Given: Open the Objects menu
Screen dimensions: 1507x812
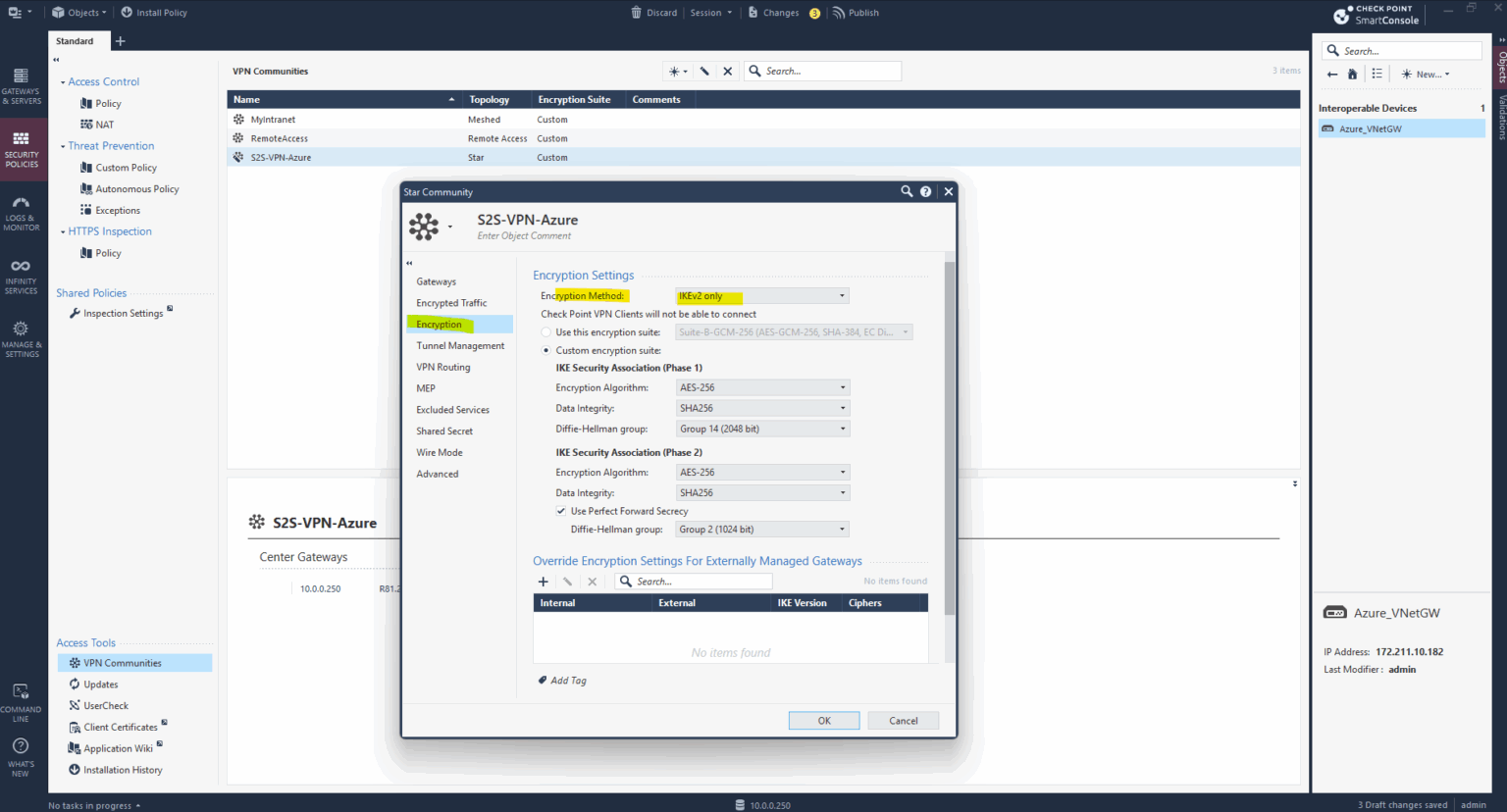Looking at the screenshot, I should (78, 12).
